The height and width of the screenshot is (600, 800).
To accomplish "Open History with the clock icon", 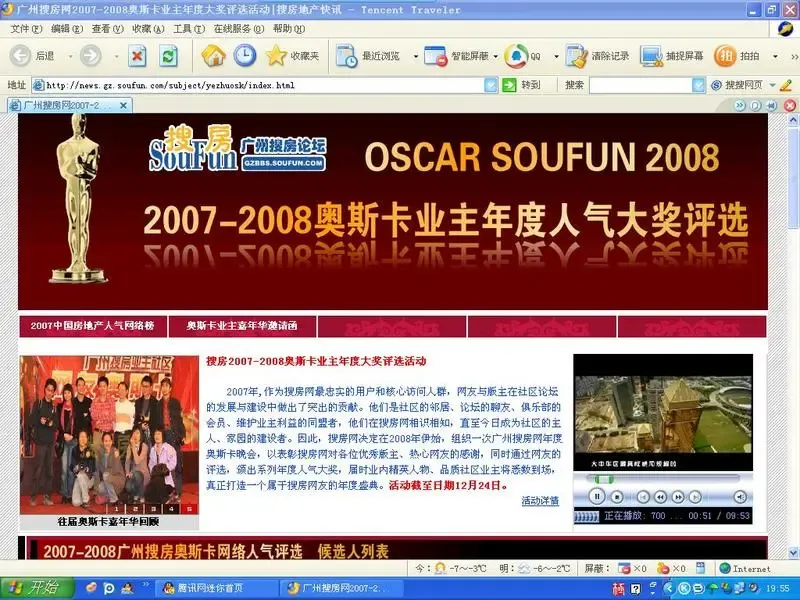I will pos(245,55).
